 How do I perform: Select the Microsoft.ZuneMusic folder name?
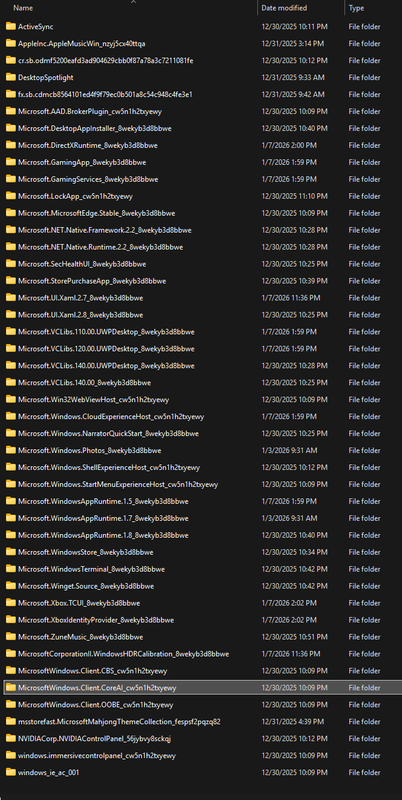pos(80,636)
